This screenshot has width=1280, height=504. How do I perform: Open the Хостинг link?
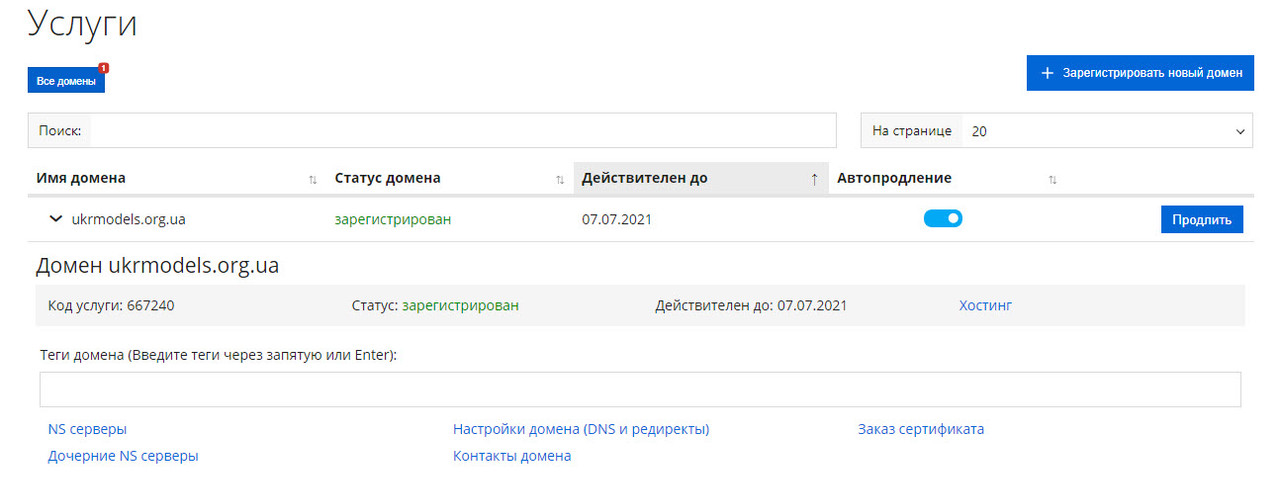tap(985, 305)
